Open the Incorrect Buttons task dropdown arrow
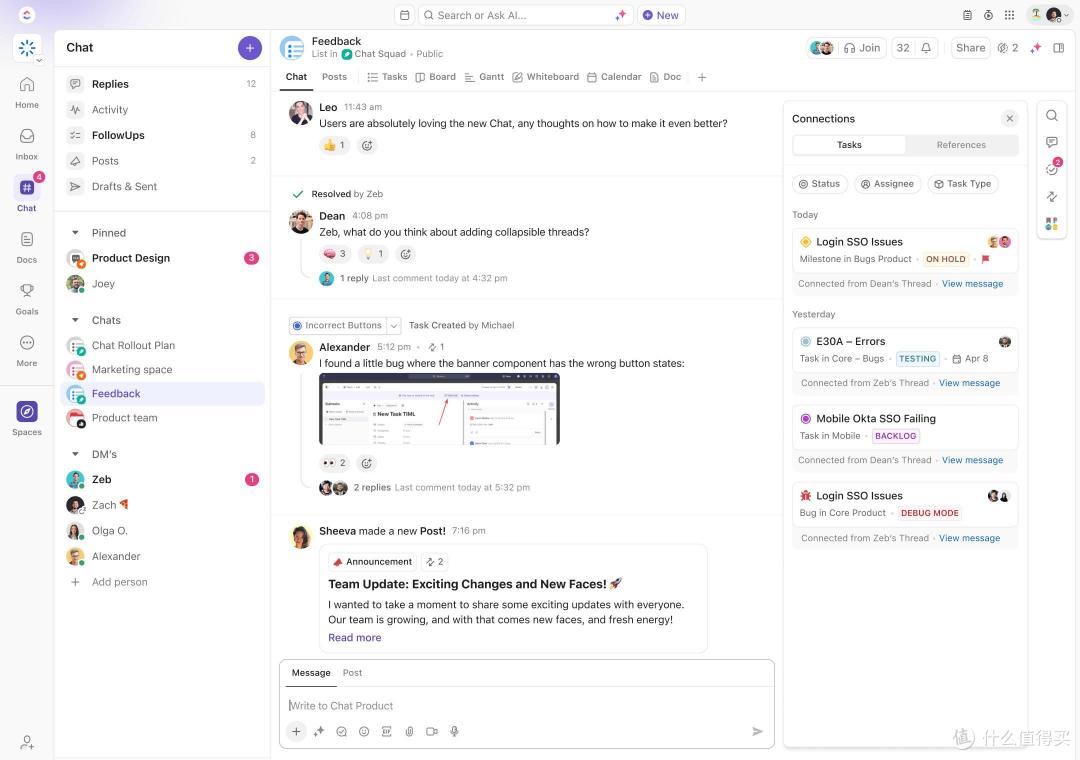 click(x=394, y=325)
